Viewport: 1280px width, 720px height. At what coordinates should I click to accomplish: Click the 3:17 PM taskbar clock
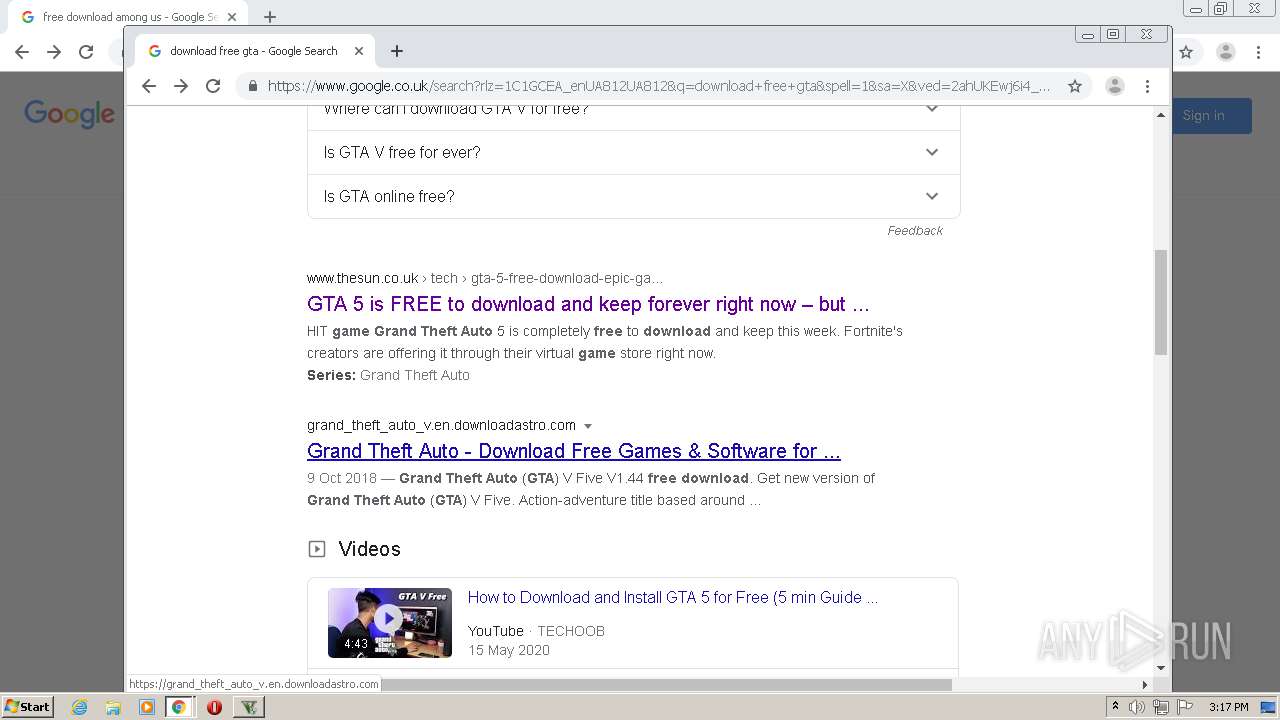(1229, 707)
